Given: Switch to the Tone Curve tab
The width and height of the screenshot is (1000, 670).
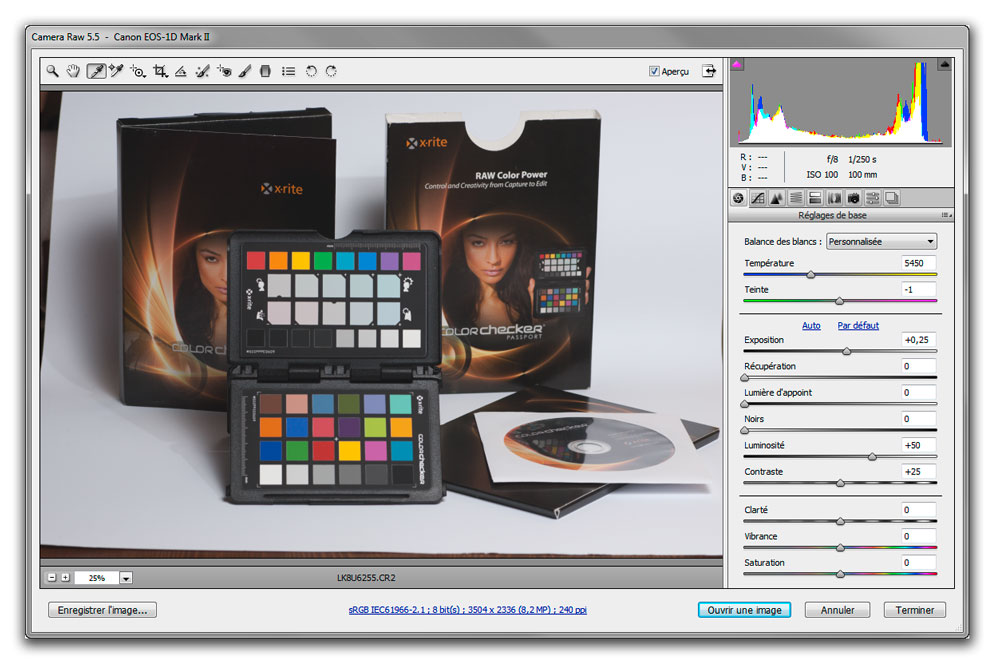Looking at the screenshot, I should click(x=758, y=198).
